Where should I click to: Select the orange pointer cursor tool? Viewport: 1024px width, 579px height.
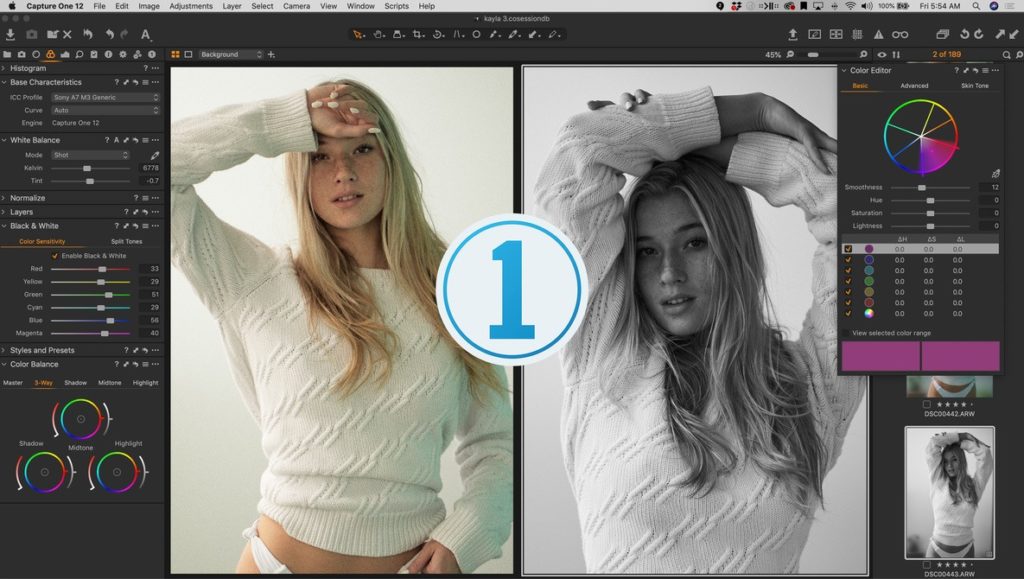[x=358, y=34]
